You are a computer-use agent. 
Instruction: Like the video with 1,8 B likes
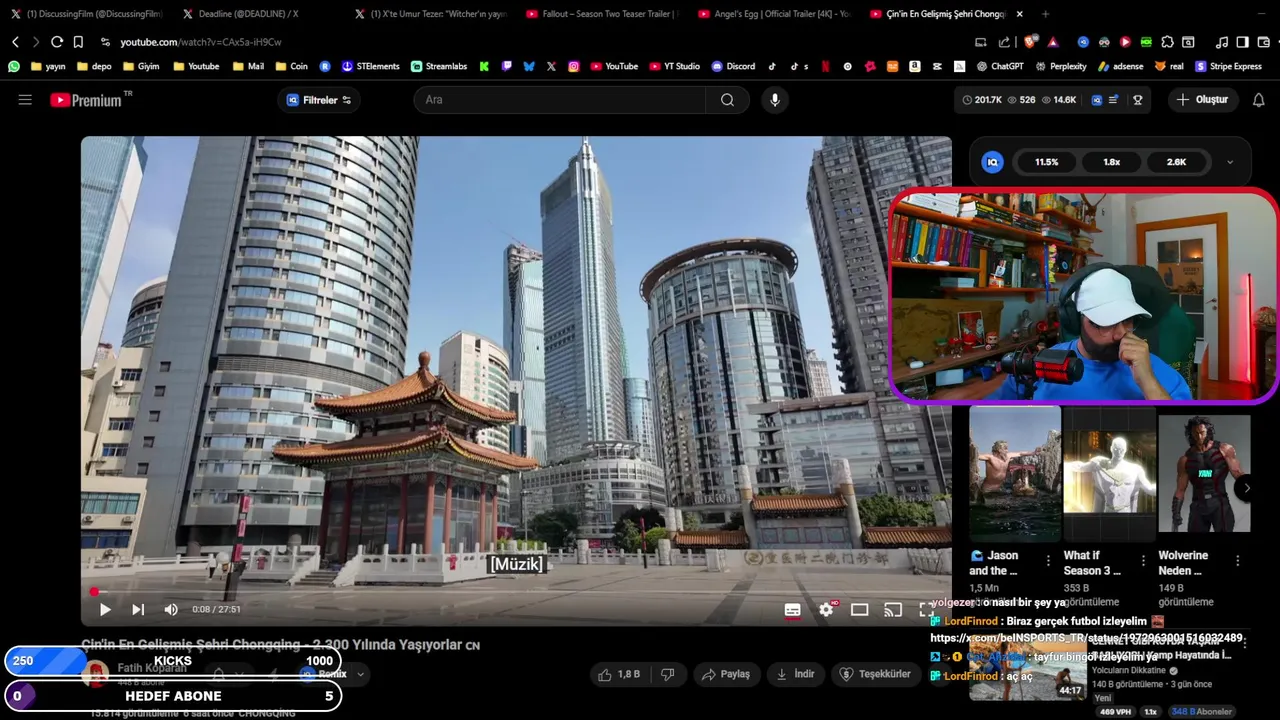tap(620, 674)
